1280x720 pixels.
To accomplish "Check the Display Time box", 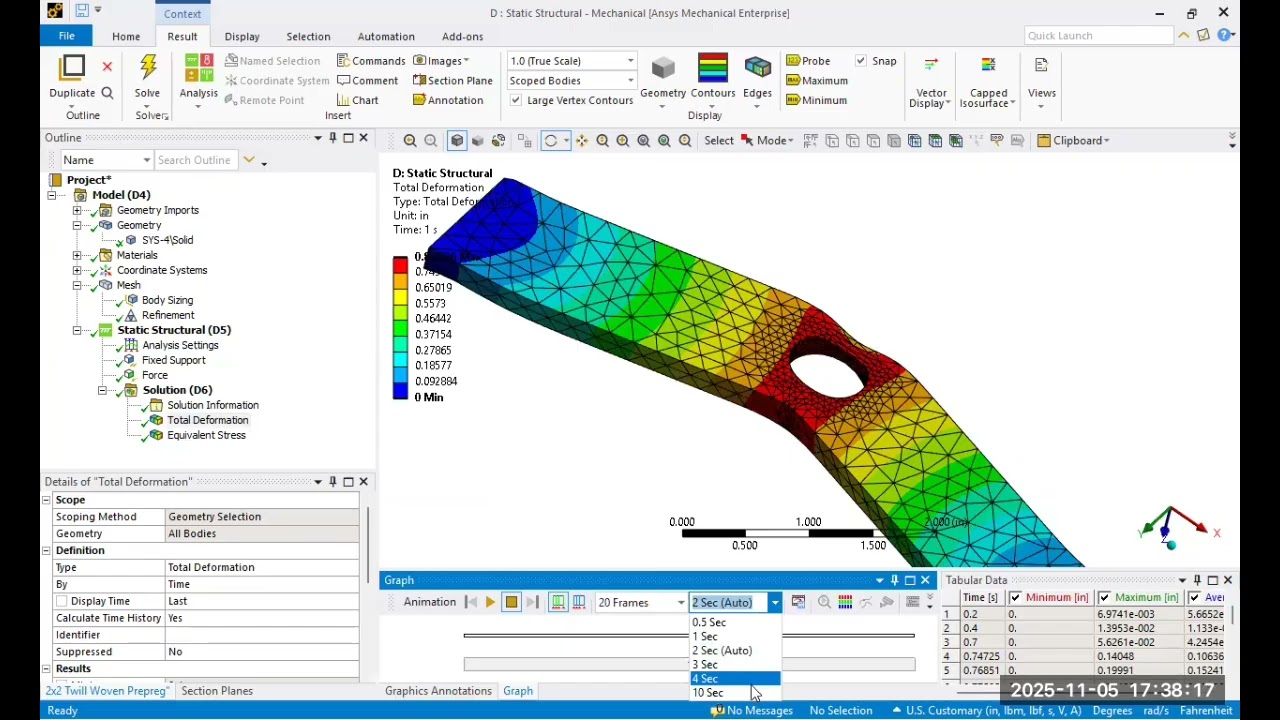I will (x=62, y=601).
